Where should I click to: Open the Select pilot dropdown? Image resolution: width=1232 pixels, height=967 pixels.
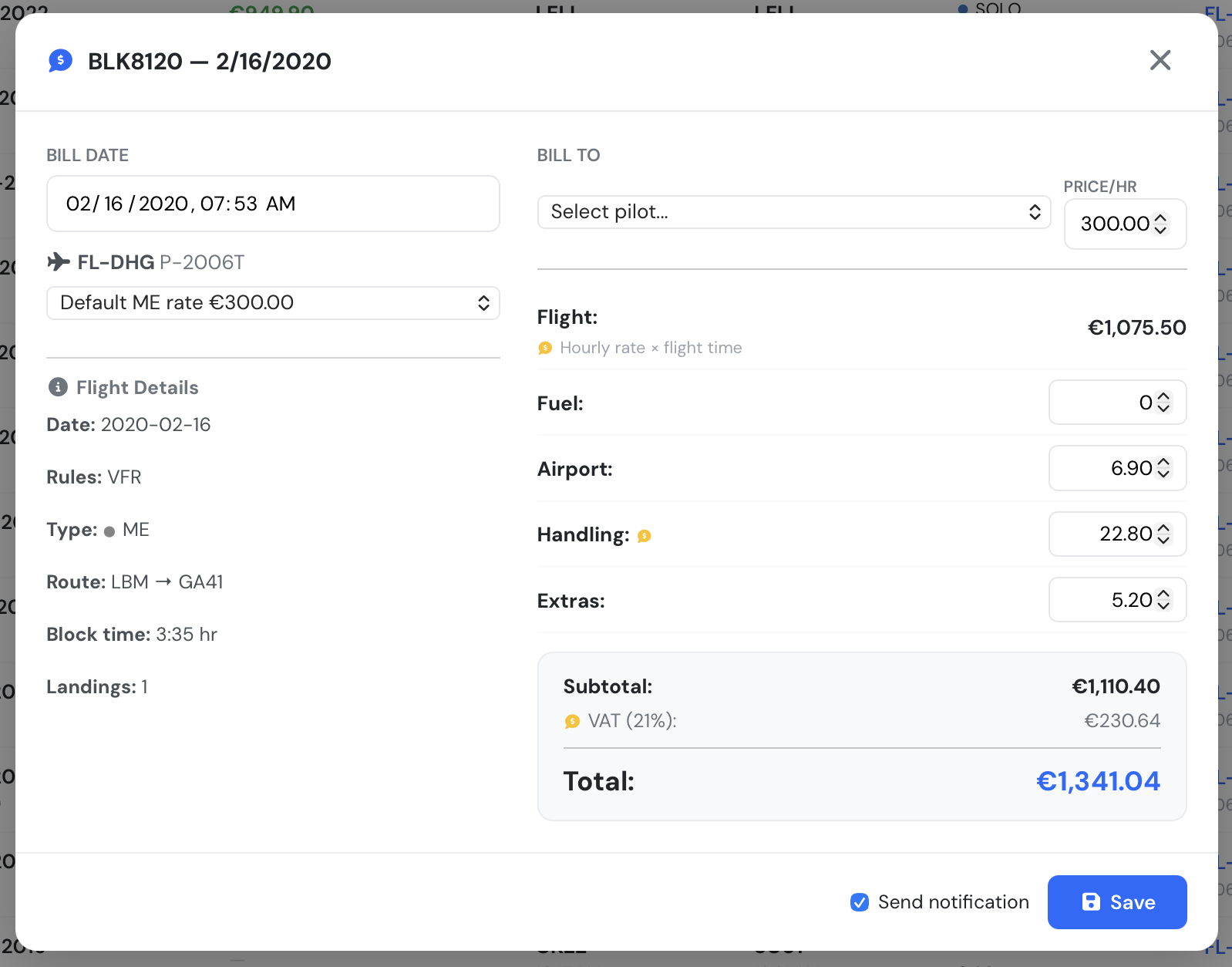tap(794, 212)
